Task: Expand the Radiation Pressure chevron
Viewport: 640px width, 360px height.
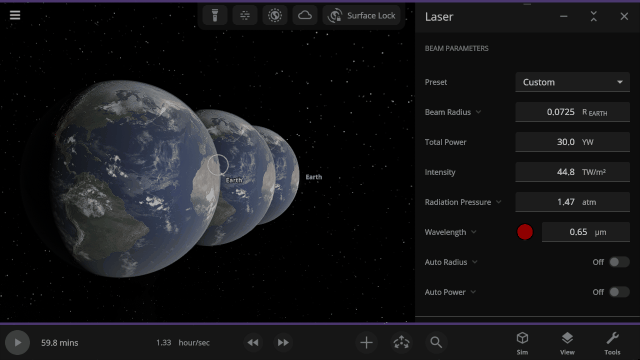Action: (498, 202)
